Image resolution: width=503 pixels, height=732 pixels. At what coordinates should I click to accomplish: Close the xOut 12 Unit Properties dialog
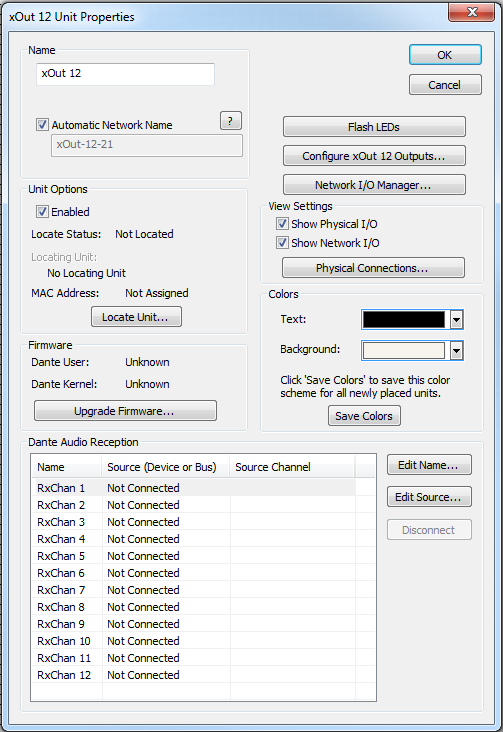(471, 12)
